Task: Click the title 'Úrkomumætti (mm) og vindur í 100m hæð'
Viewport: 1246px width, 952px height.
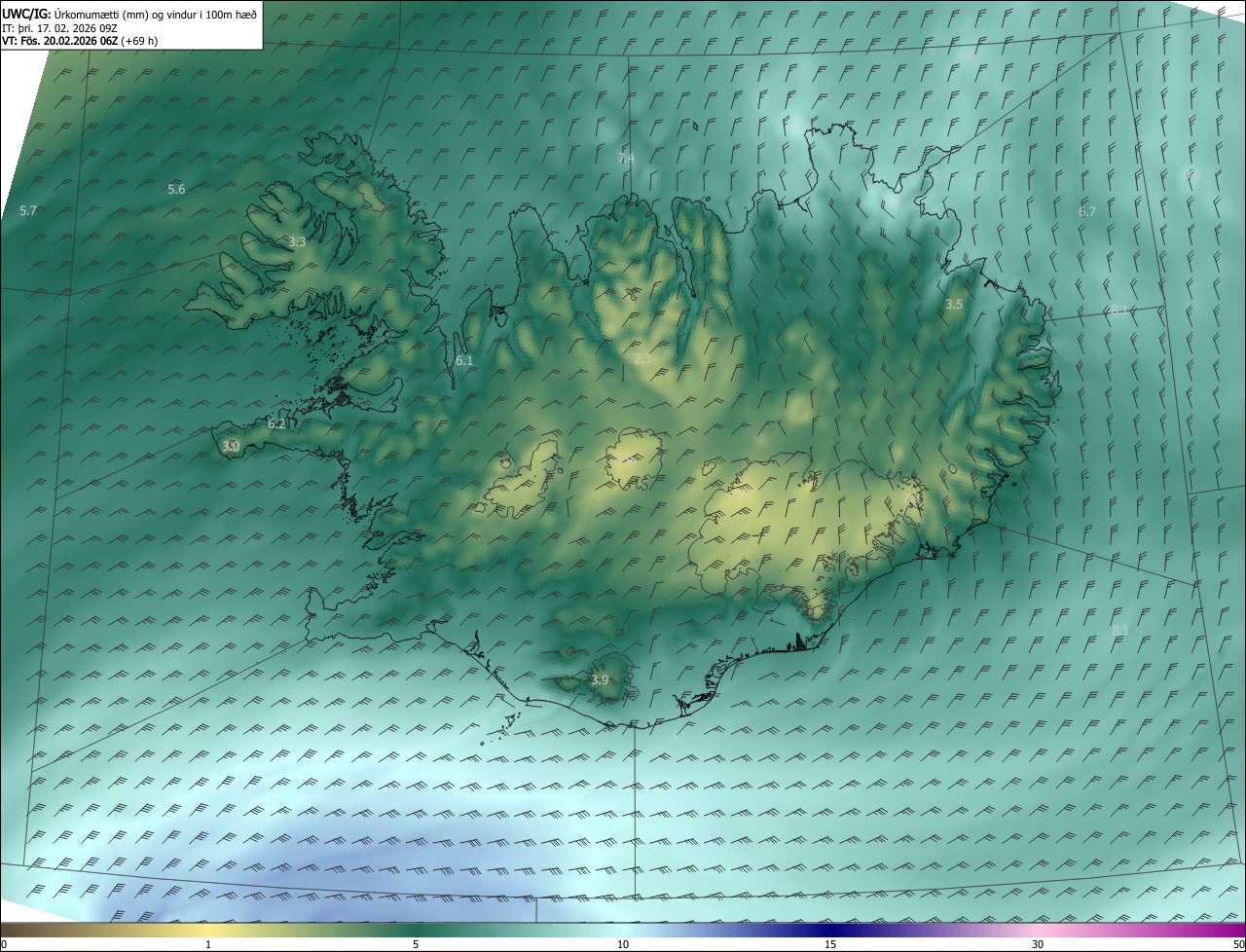Action: tap(156, 15)
